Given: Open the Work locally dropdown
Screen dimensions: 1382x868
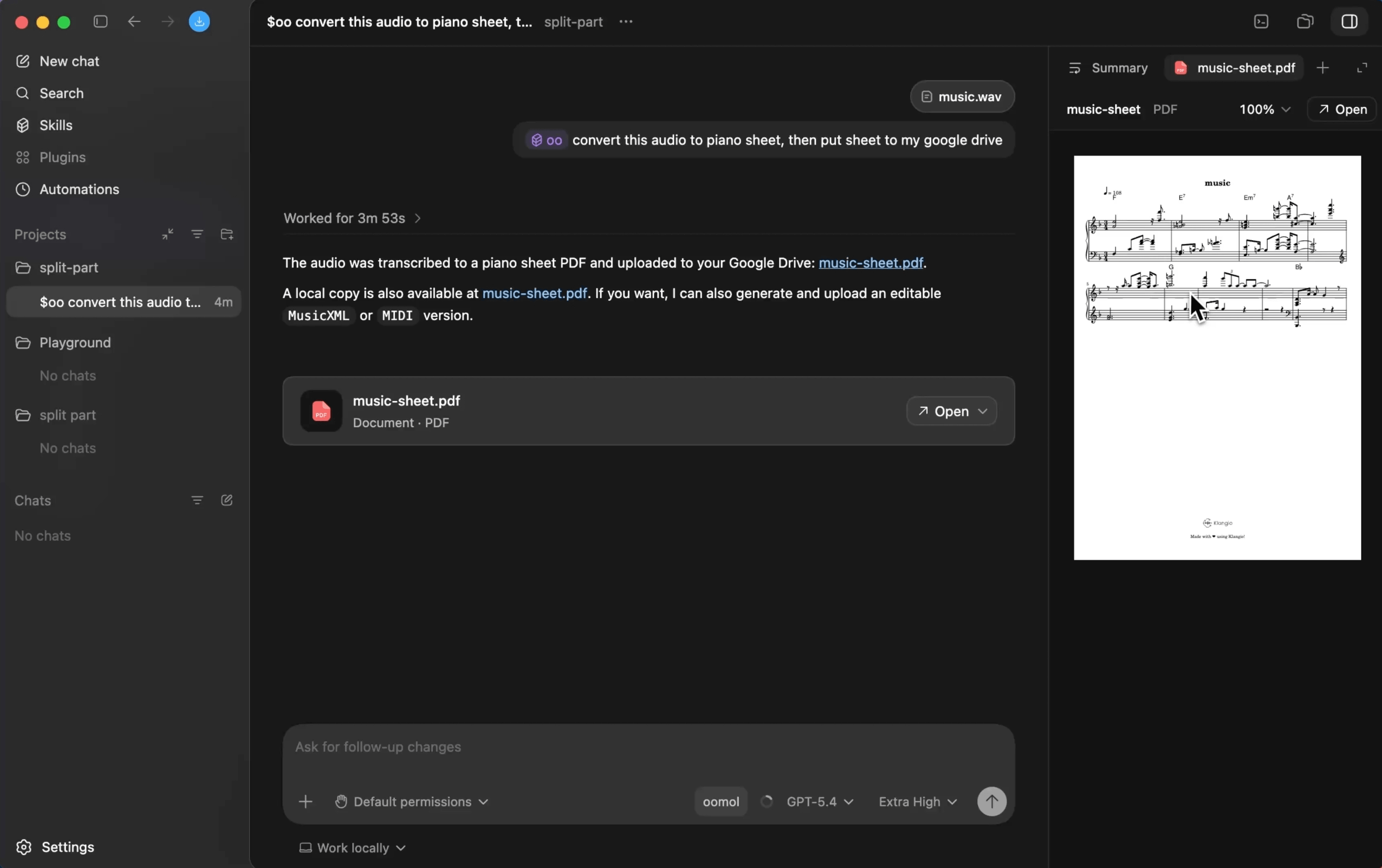Looking at the screenshot, I should point(352,849).
